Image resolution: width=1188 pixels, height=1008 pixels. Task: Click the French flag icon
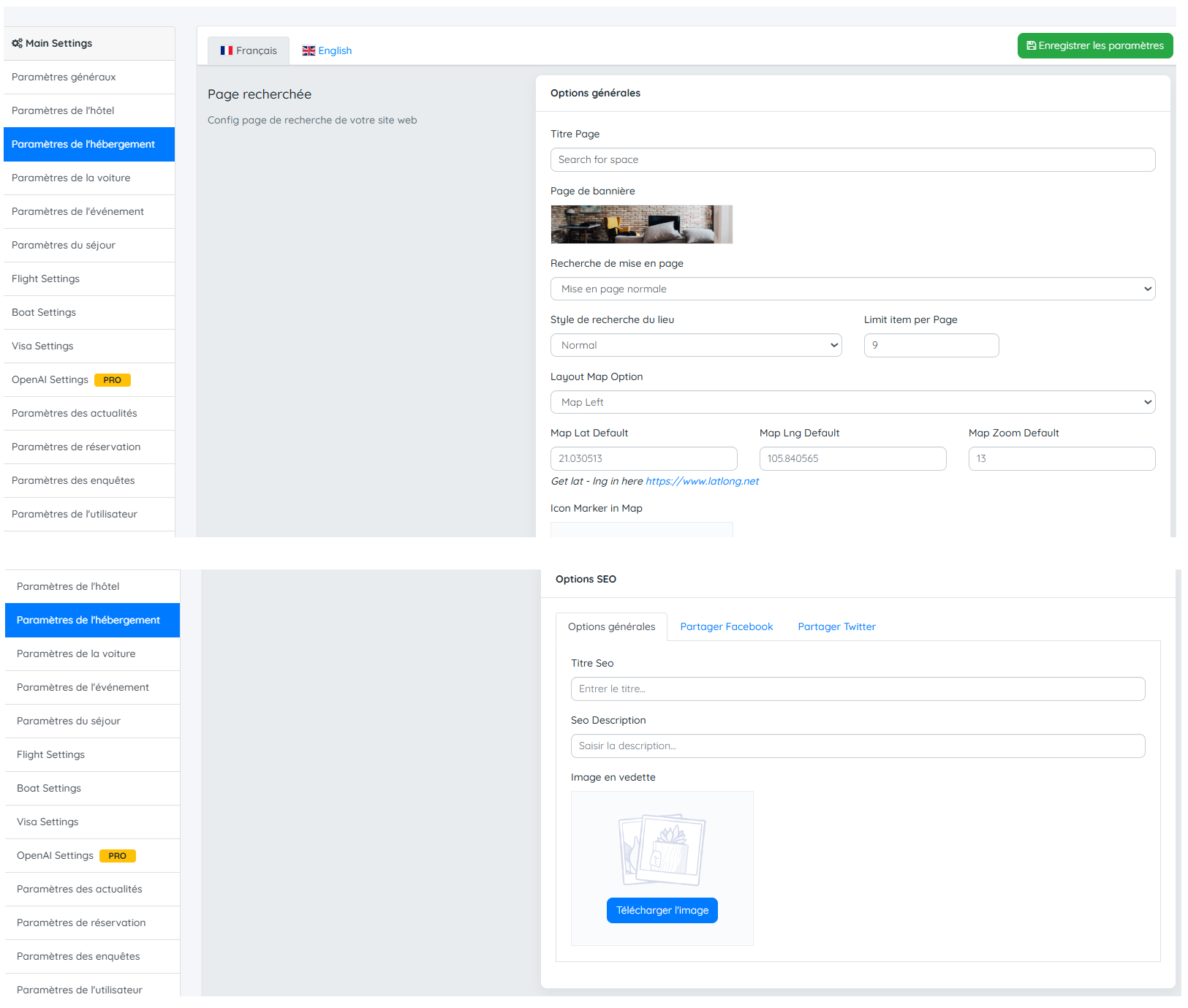tap(227, 51)
